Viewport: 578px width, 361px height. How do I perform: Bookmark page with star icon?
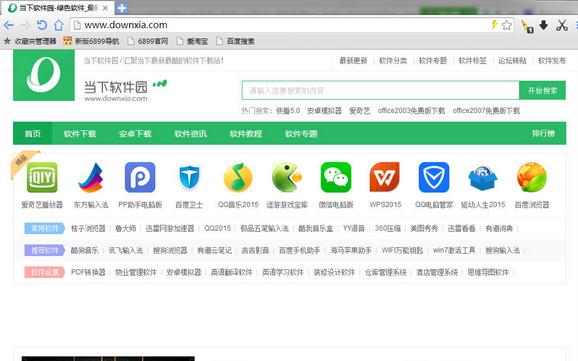(507, 25)
